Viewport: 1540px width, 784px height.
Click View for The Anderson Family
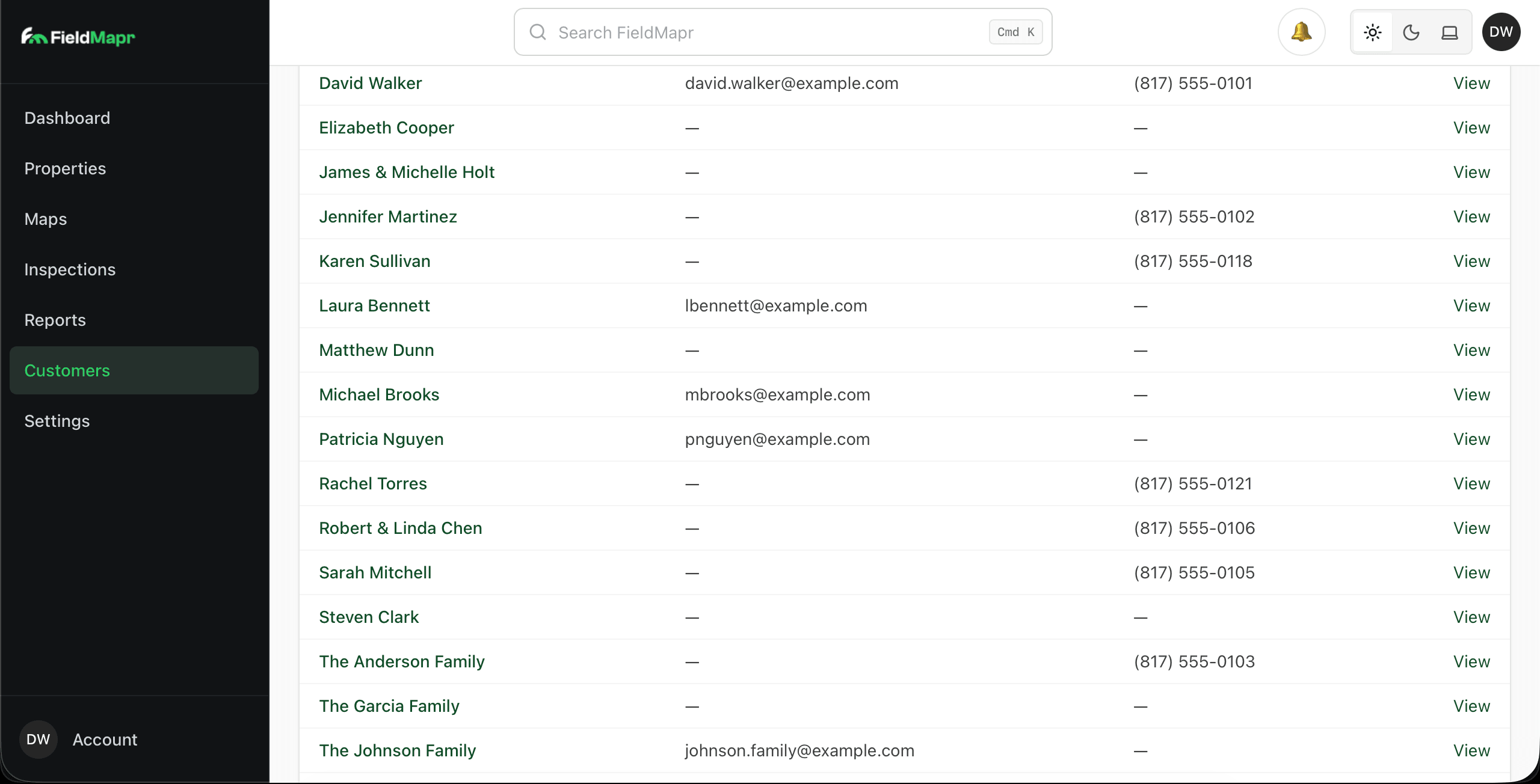(1471, 661)
